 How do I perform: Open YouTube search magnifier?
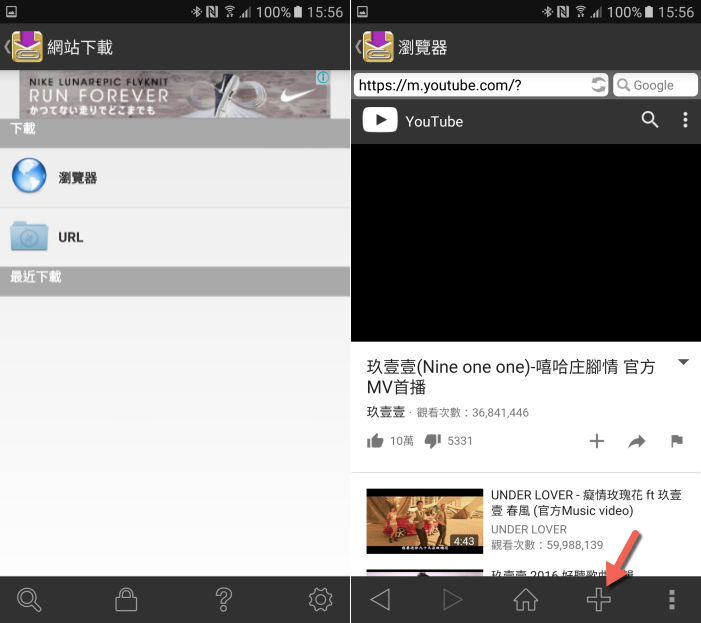tap(650, 120)
